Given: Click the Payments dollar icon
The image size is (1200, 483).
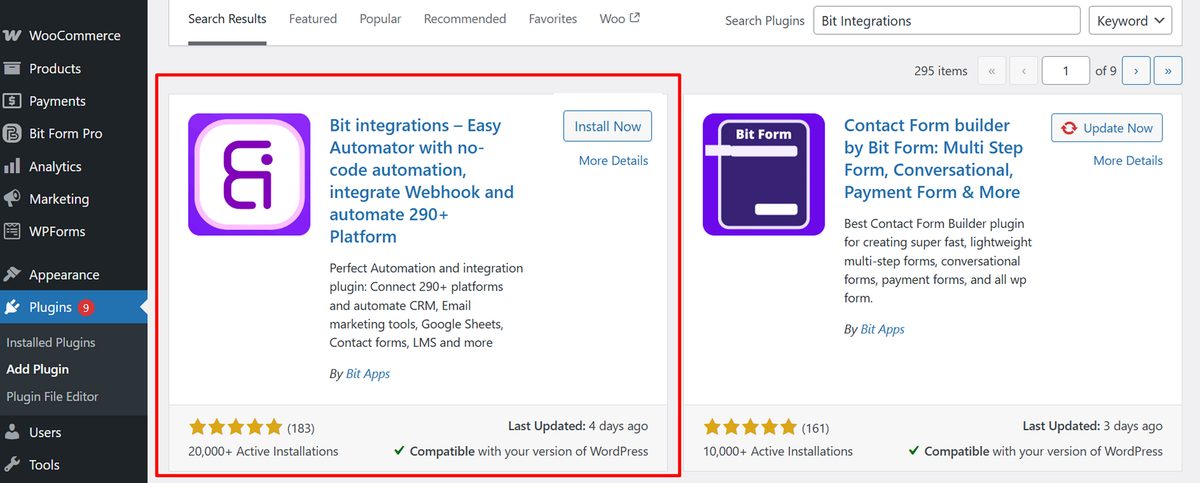Looking at the screenshot, I should 12,101.
